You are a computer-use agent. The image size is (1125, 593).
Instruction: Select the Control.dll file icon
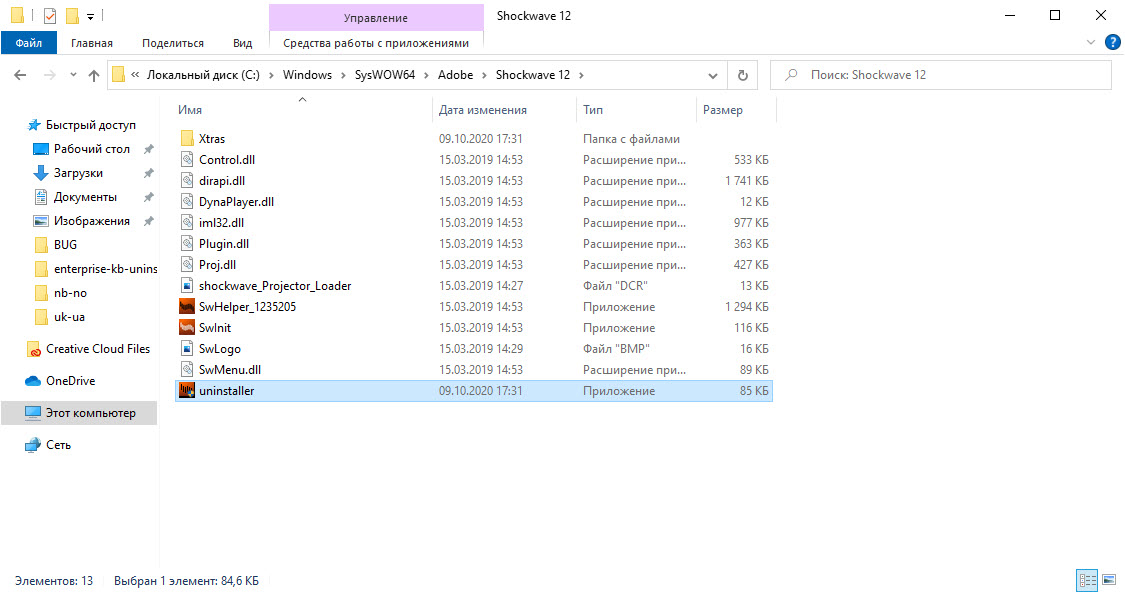(x=187, y=160)
